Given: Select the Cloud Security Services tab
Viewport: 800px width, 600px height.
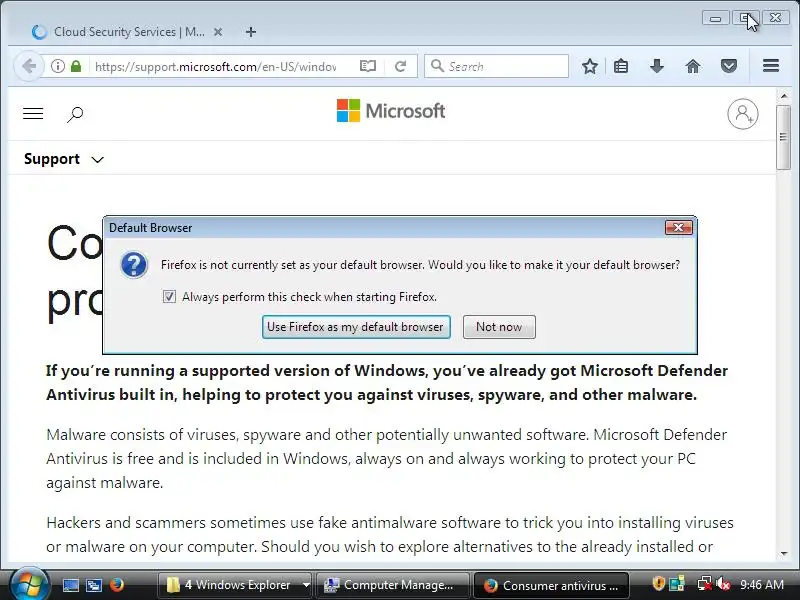Looking at the screenshot, I should point(128,32).
